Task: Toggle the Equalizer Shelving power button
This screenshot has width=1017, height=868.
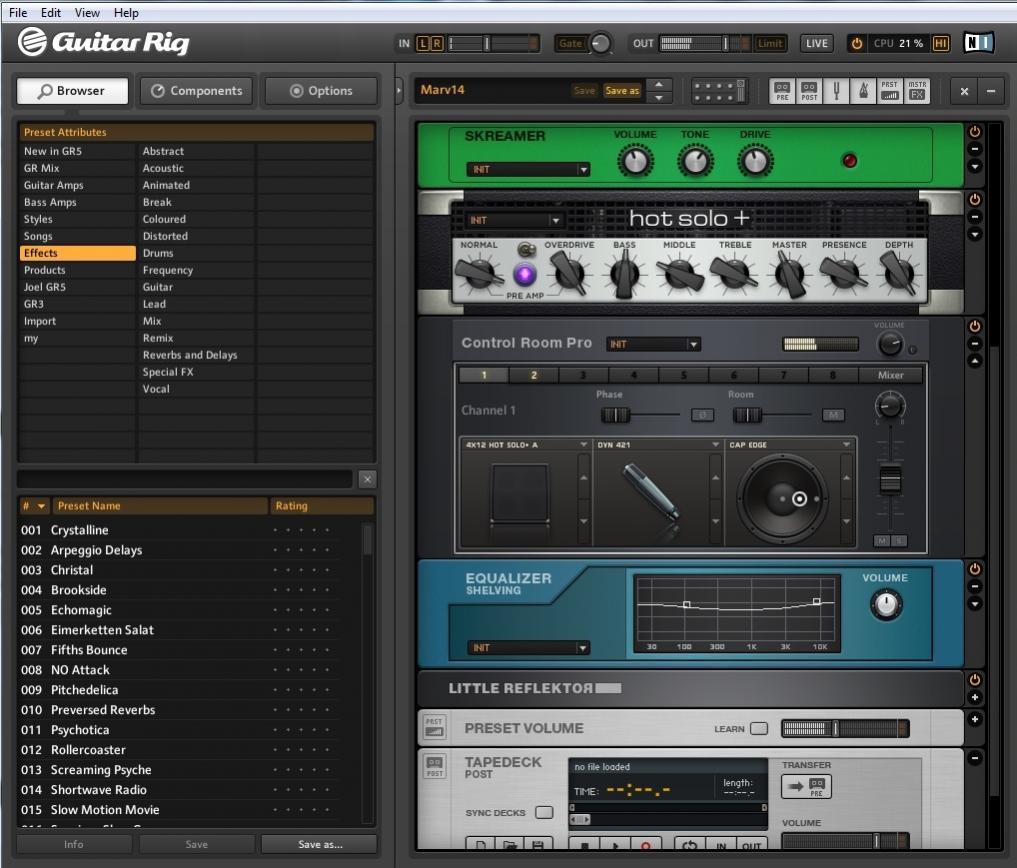Action: click(974, 569)
